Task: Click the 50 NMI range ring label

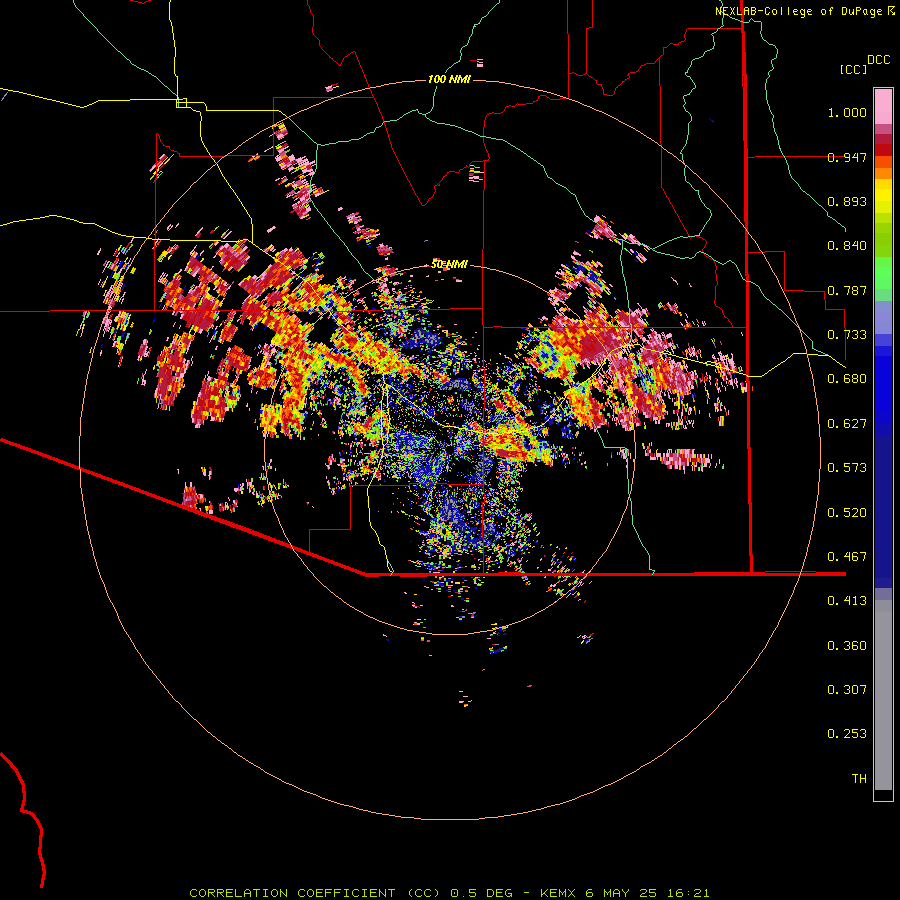Action: (x=449, y=264)
